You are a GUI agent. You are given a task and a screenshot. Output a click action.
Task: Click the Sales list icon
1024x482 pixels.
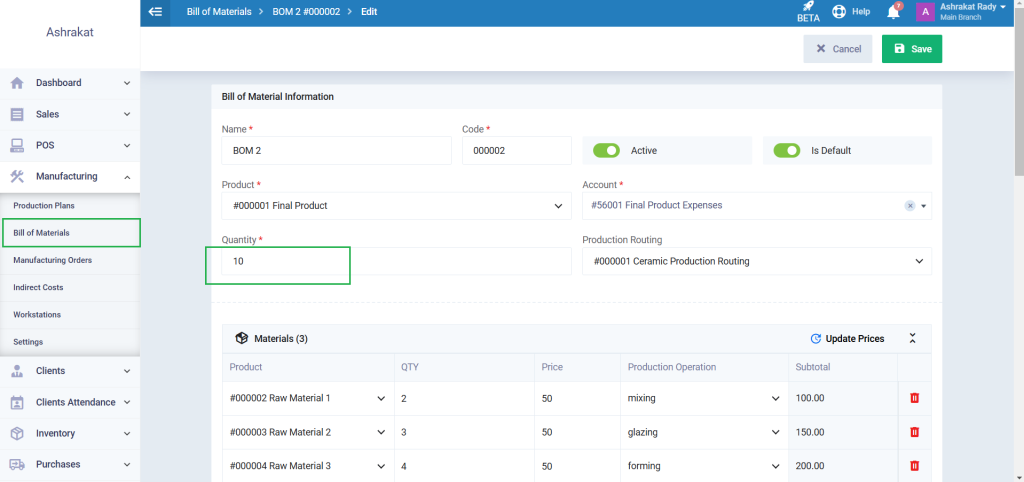[x=17, y=114]
